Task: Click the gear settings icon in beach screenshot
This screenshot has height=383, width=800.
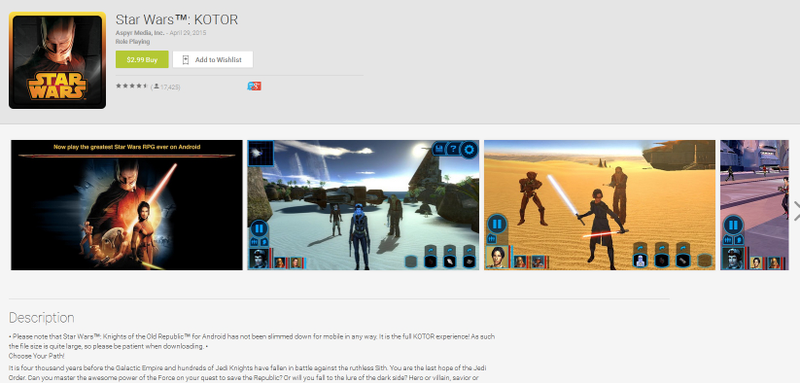Action: pos(469,149)
